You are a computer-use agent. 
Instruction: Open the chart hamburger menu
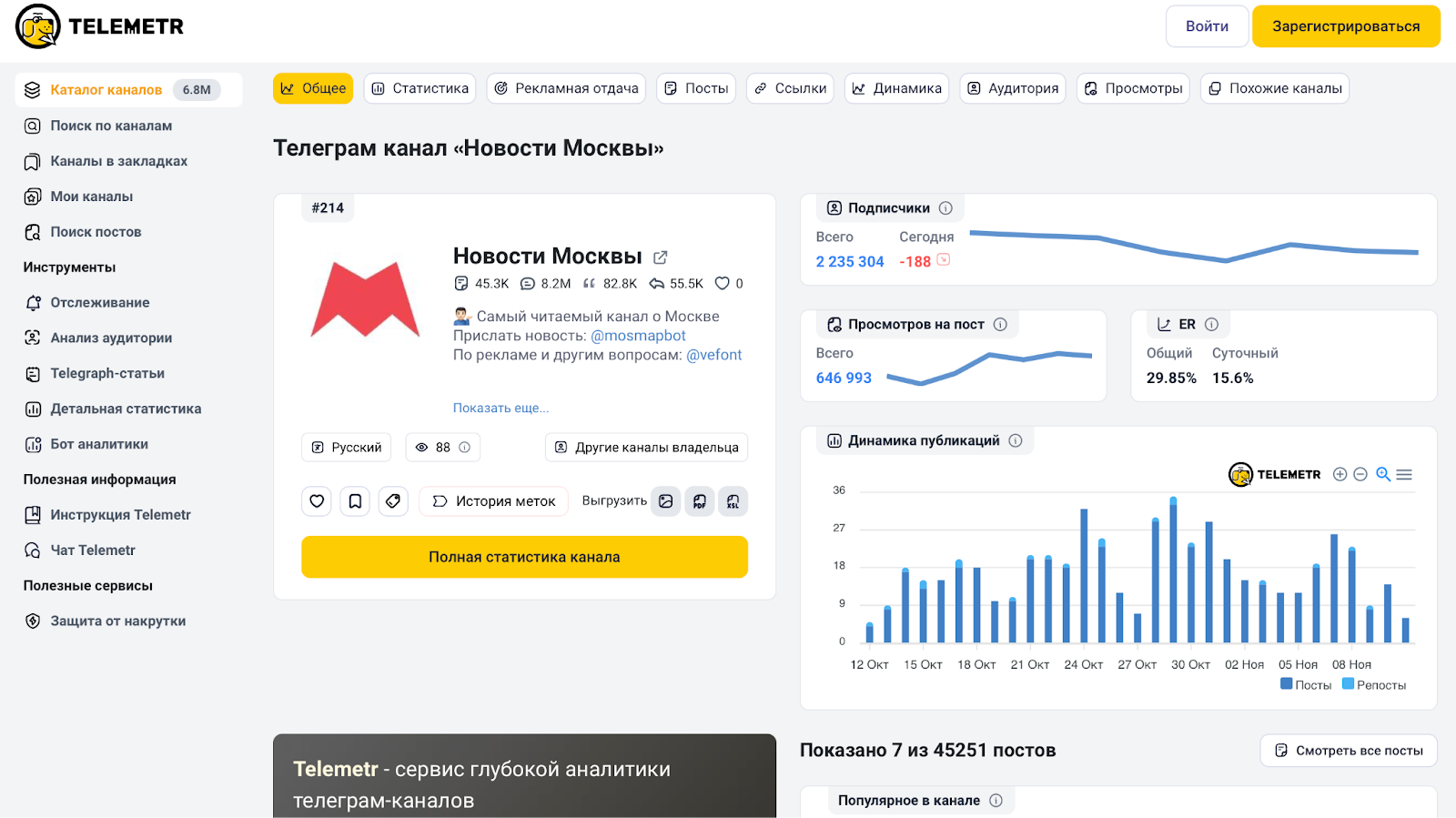[1404, 474]
